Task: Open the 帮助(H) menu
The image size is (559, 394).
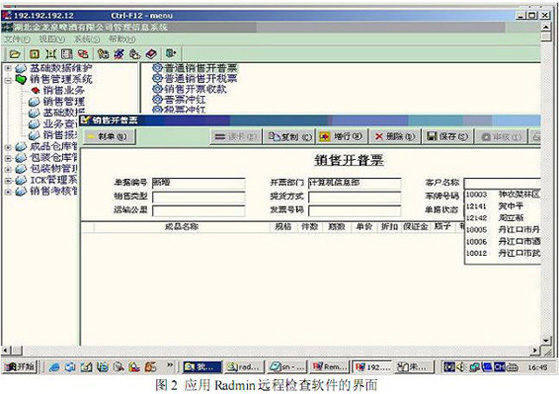Action: (x=122, y=39)
